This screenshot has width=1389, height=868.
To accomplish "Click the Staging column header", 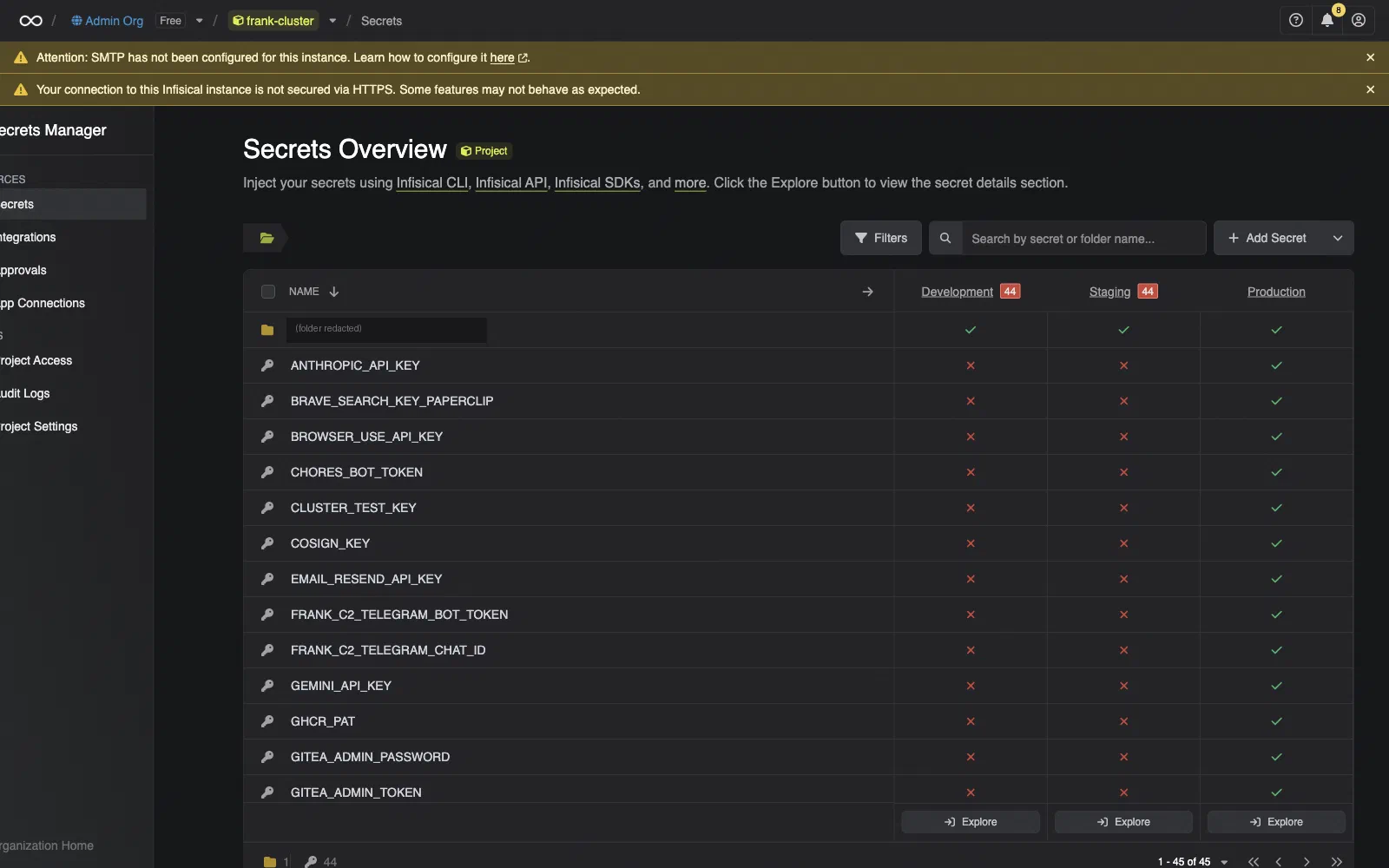I will tap(1109, 292).
